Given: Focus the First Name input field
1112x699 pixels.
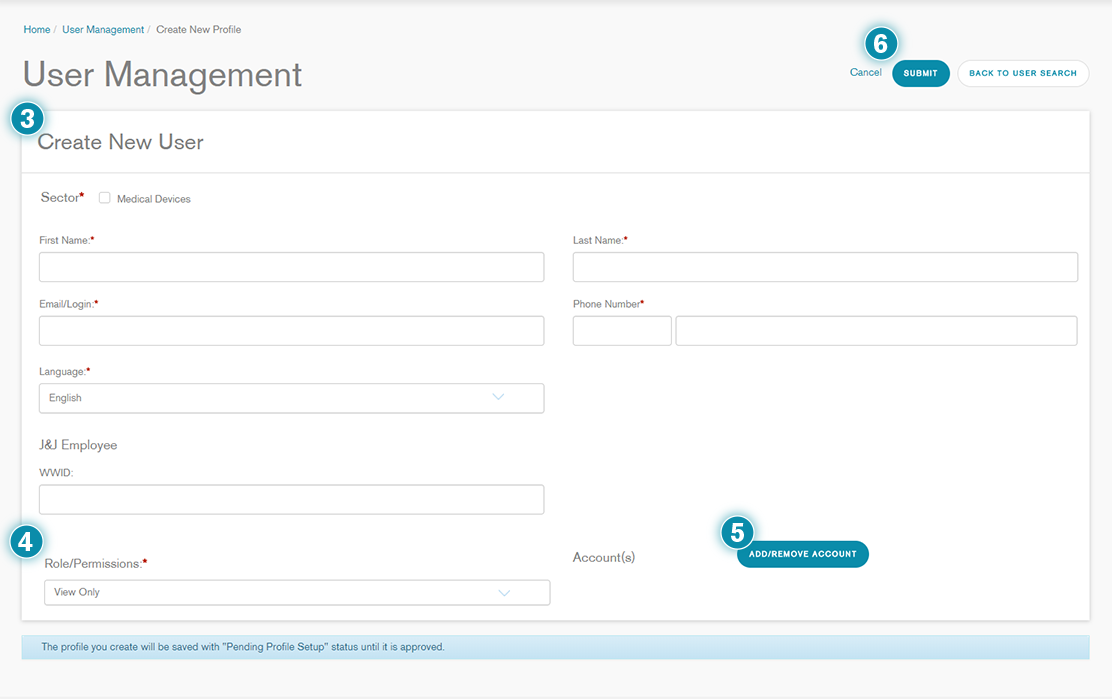Looking at the screenshot, I should [291, 267].
